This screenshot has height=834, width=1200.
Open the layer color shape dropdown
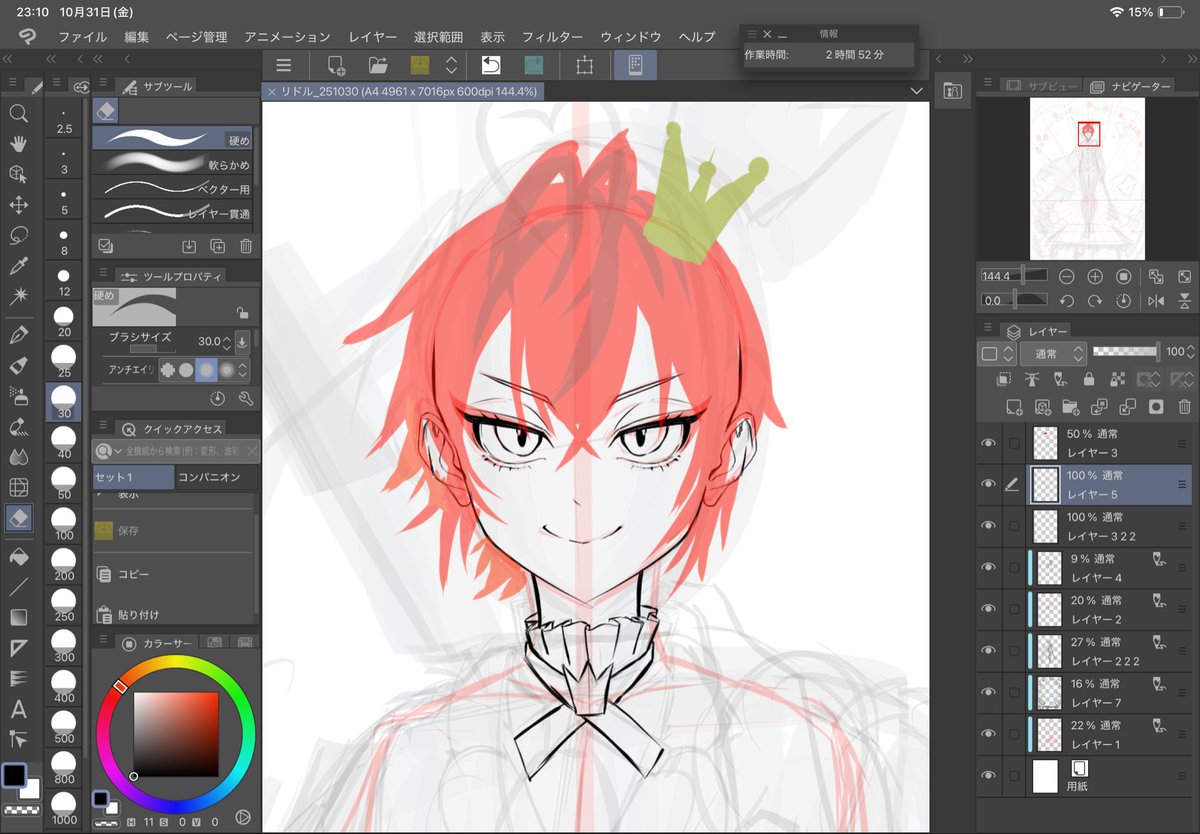pos(997,353)
